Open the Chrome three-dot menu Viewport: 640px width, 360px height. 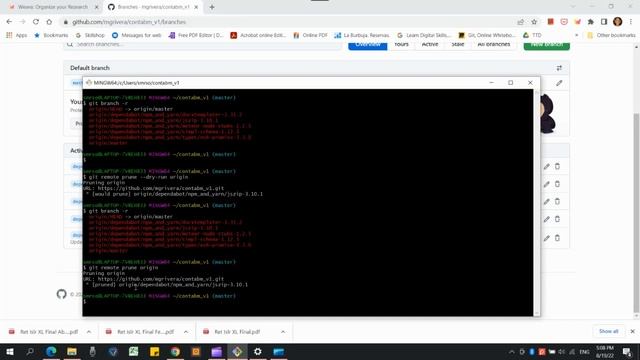[631, 22]
